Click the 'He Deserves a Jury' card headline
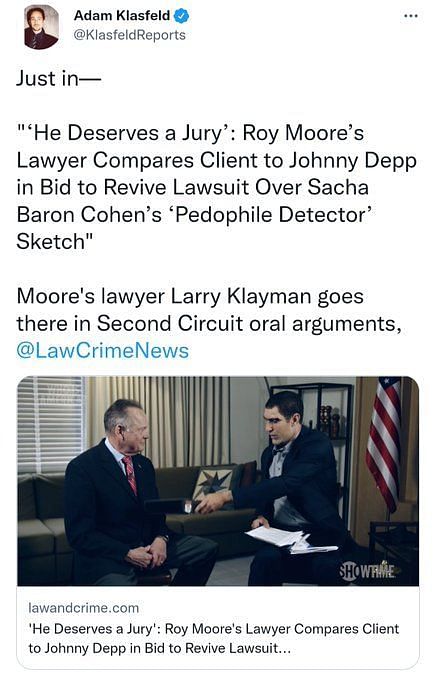The height and width of the screenshot is (679, 436). pyautogui.click(x=213, y=638)
